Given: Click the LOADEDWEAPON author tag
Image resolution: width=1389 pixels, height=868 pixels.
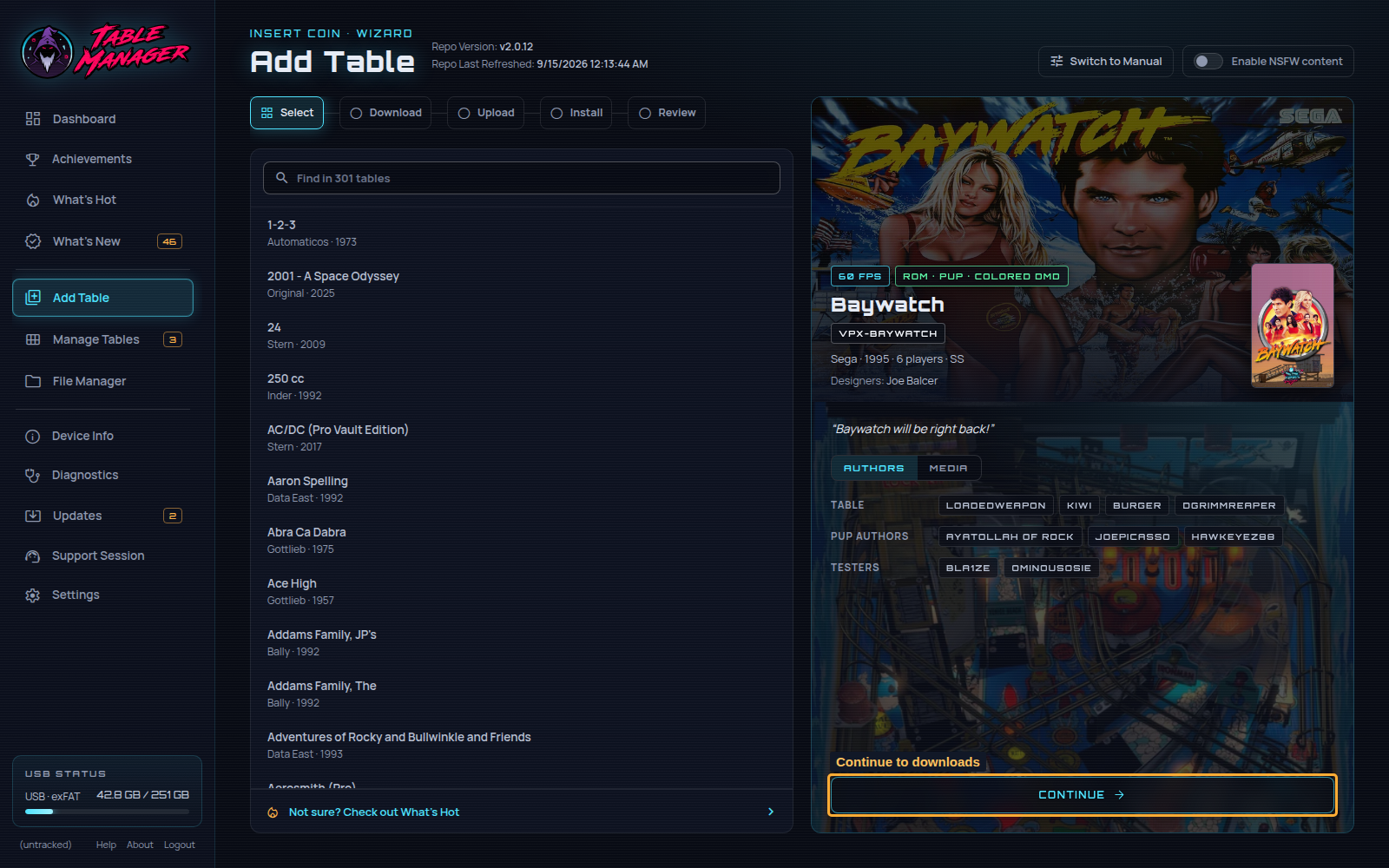Looking at the screenshot, I should (996, 505).
